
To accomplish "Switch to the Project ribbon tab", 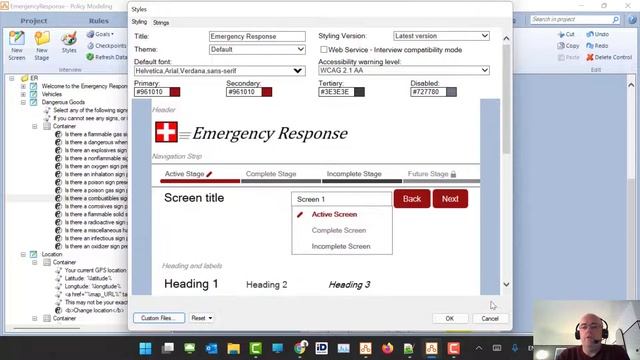I will (x=33, y=20).
